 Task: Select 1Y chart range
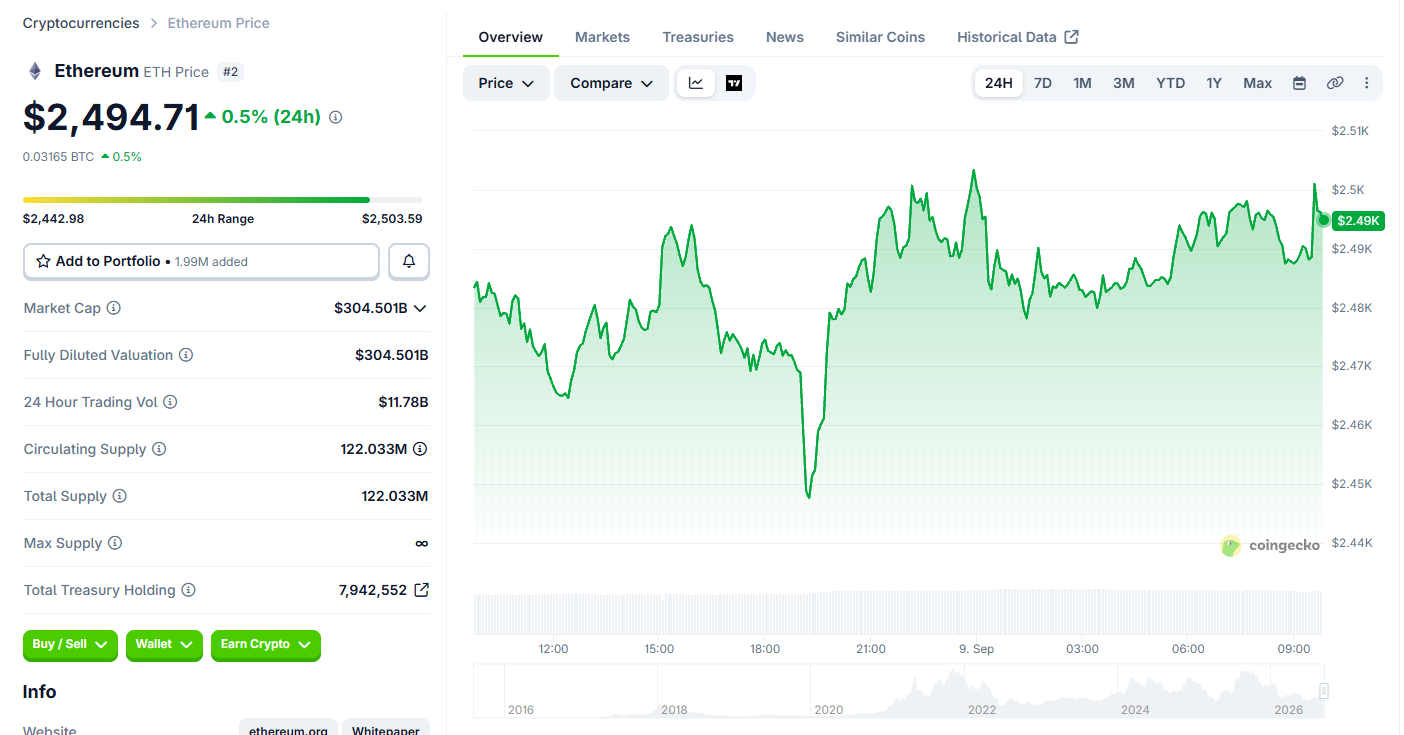coord(1214,83)
